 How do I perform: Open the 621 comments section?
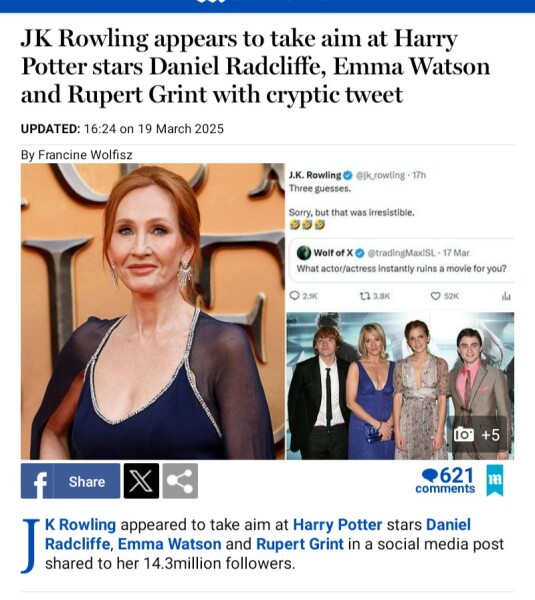point(446,481)
